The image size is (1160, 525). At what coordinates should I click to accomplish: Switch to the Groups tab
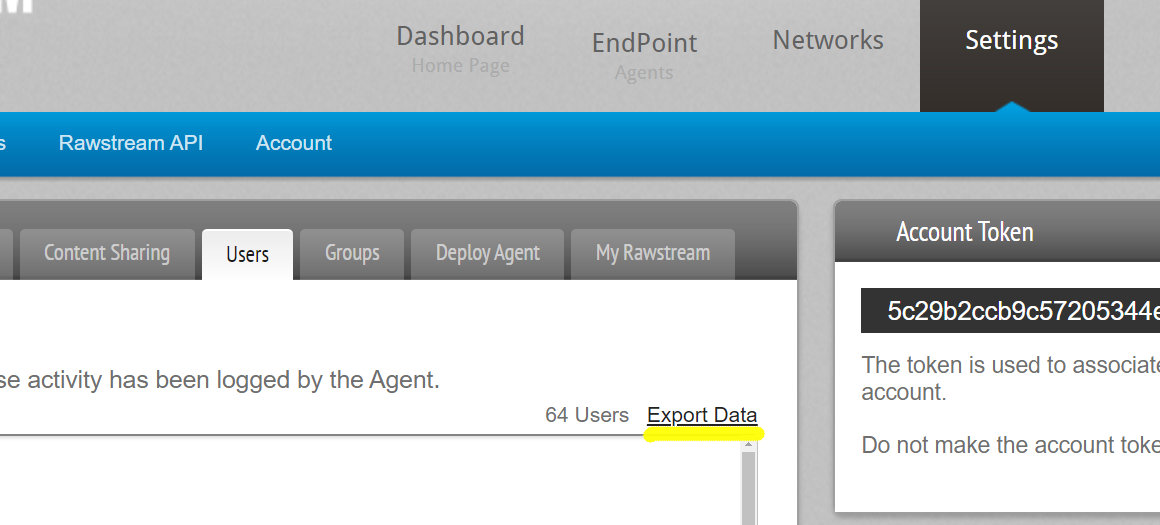point(352,254)
